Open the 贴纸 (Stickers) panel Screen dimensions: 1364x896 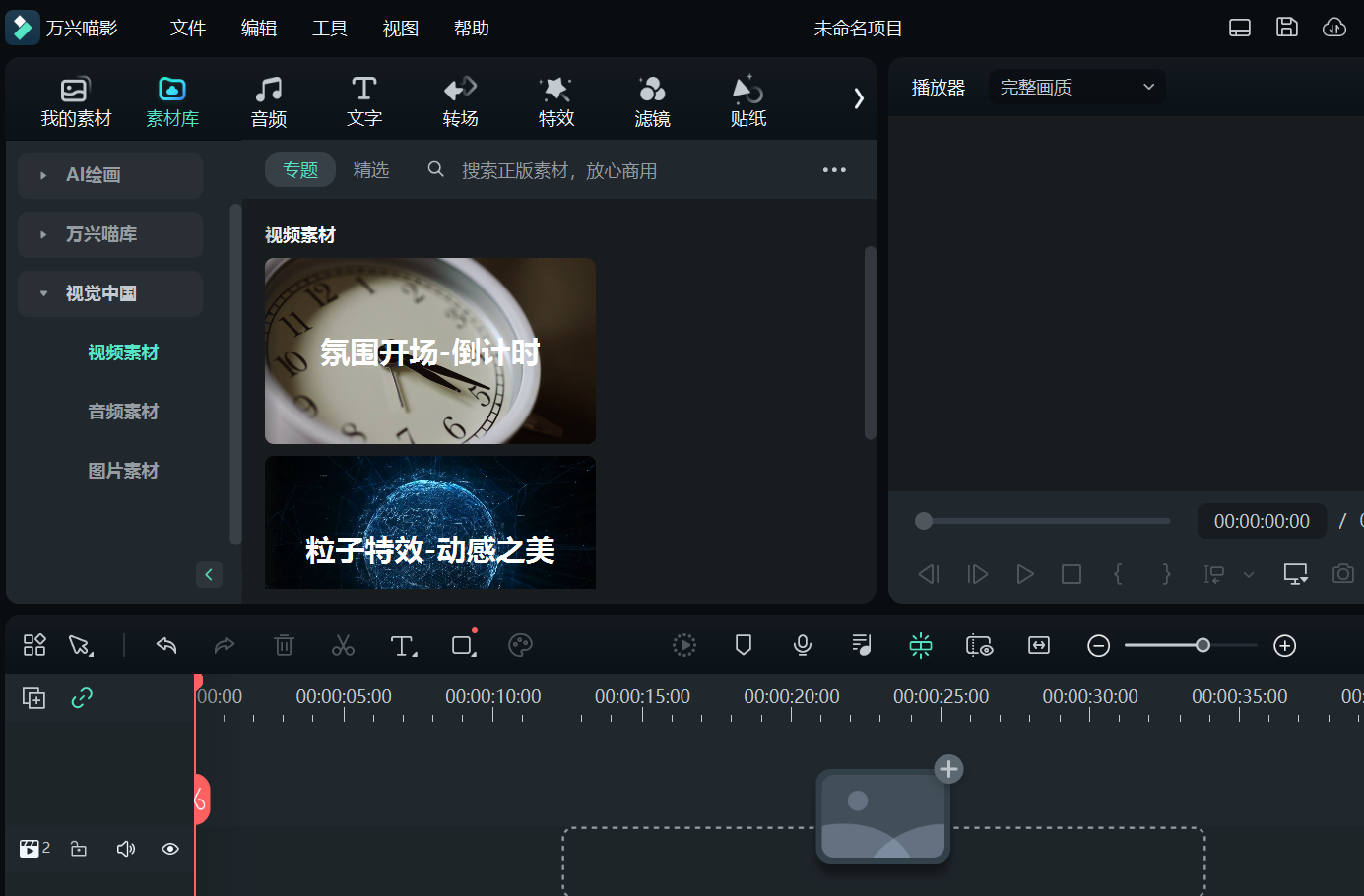coord(747,98)
